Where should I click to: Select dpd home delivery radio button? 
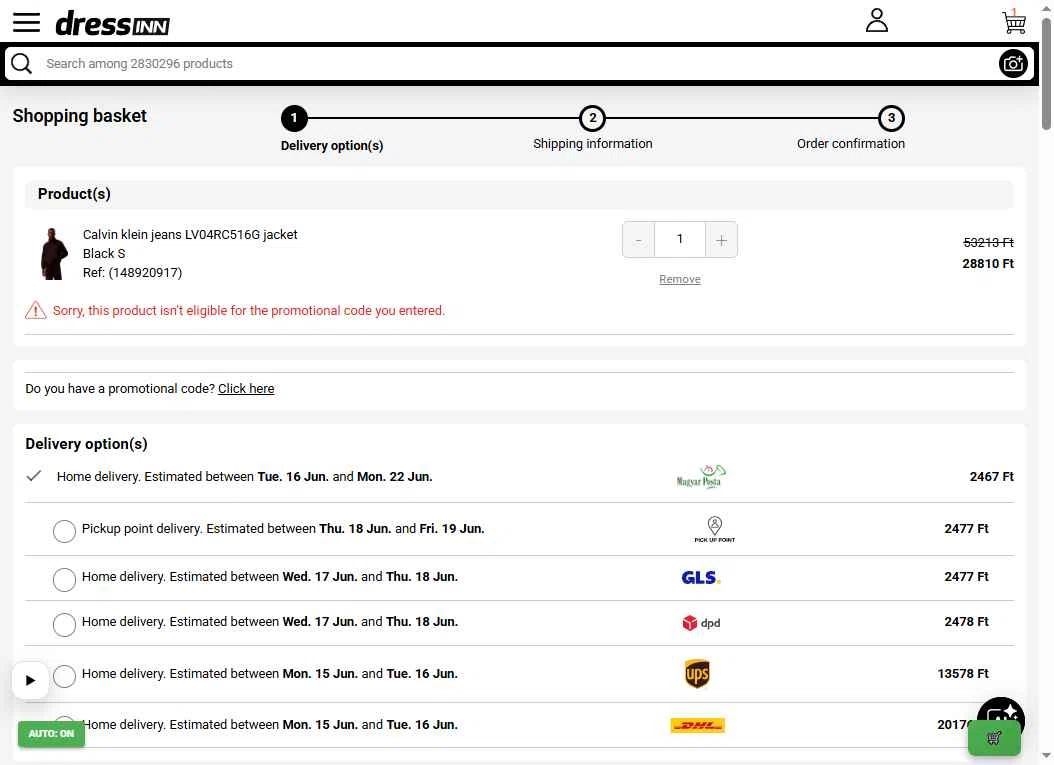(x=64, y=625)
